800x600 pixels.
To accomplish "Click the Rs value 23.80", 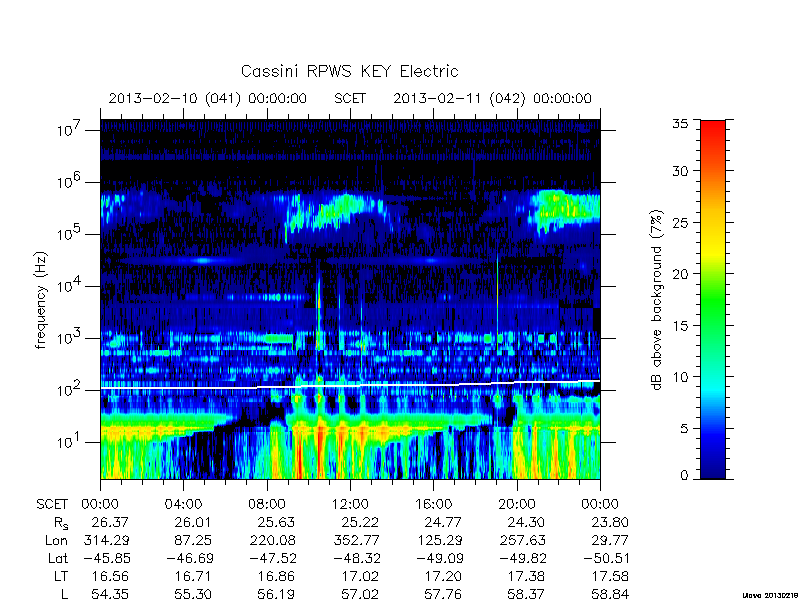I will tap(610, 522).
